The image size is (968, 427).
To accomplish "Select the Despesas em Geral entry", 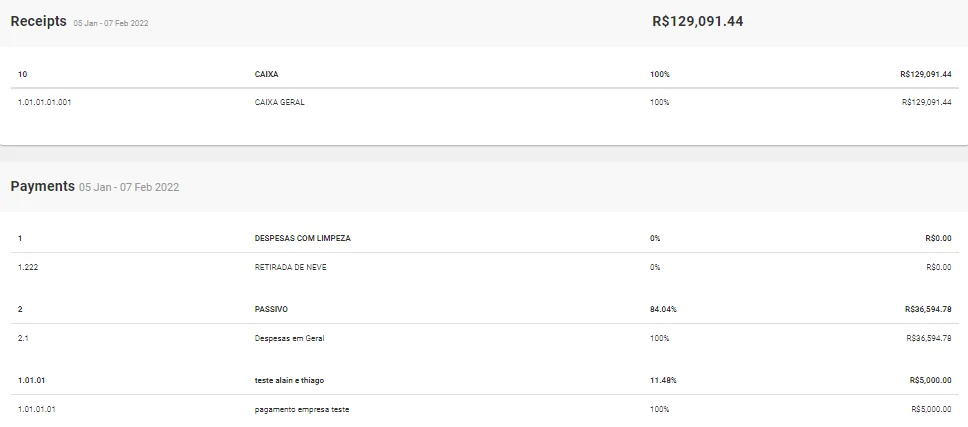I will [289, 338].
